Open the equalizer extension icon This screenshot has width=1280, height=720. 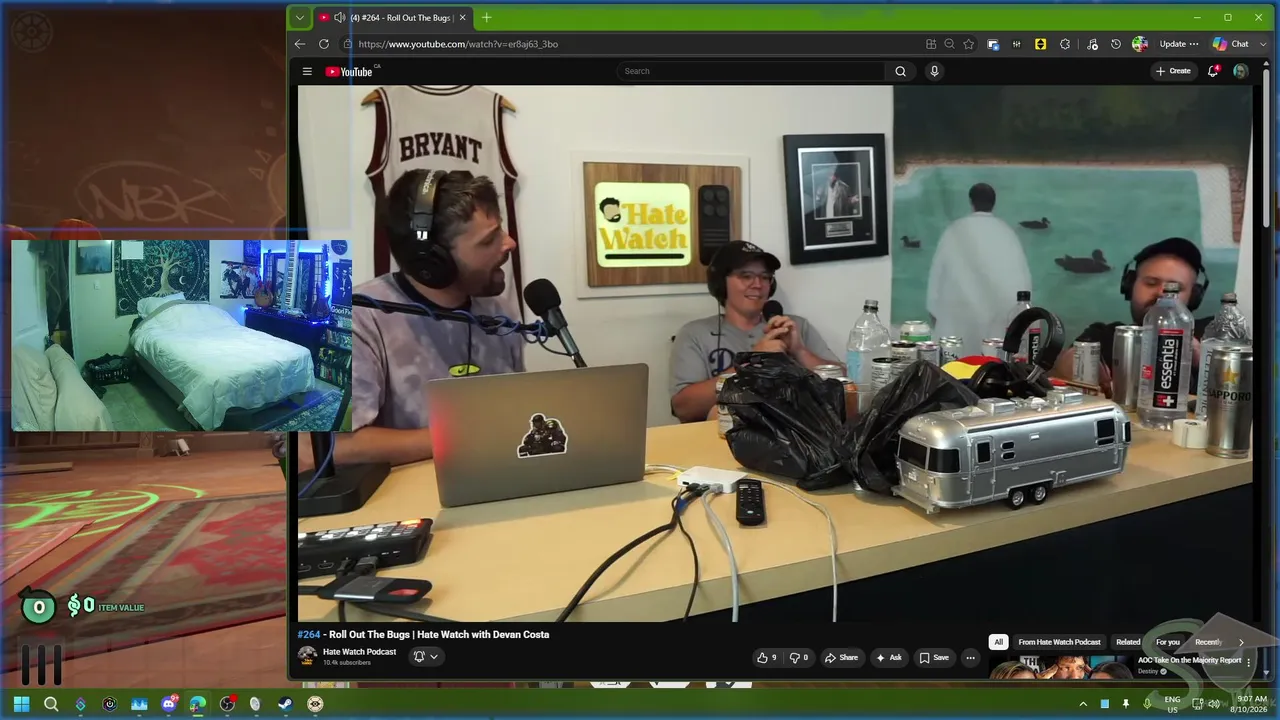point(1017,44)
